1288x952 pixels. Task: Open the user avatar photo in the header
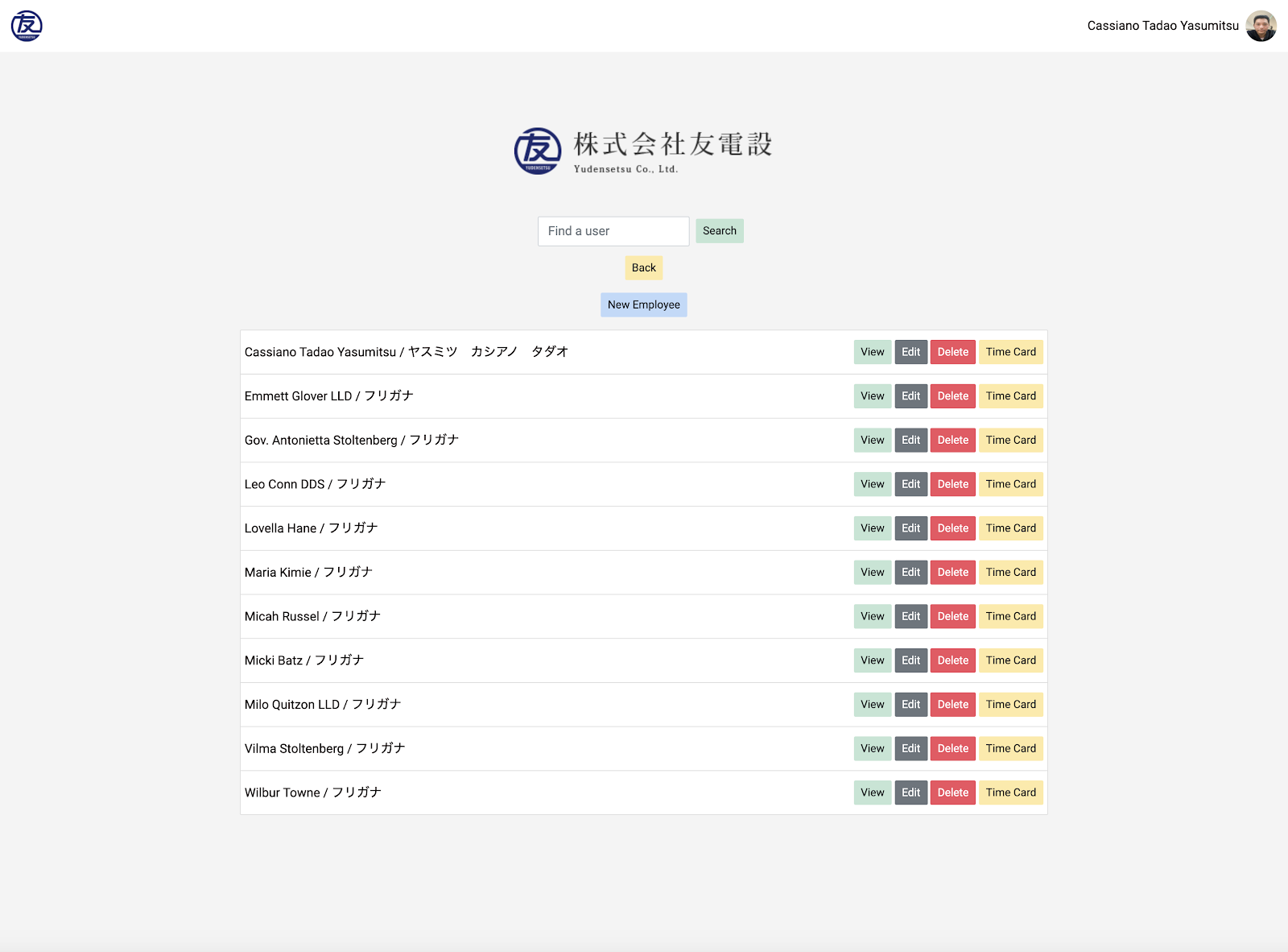tap(1261, 26)
